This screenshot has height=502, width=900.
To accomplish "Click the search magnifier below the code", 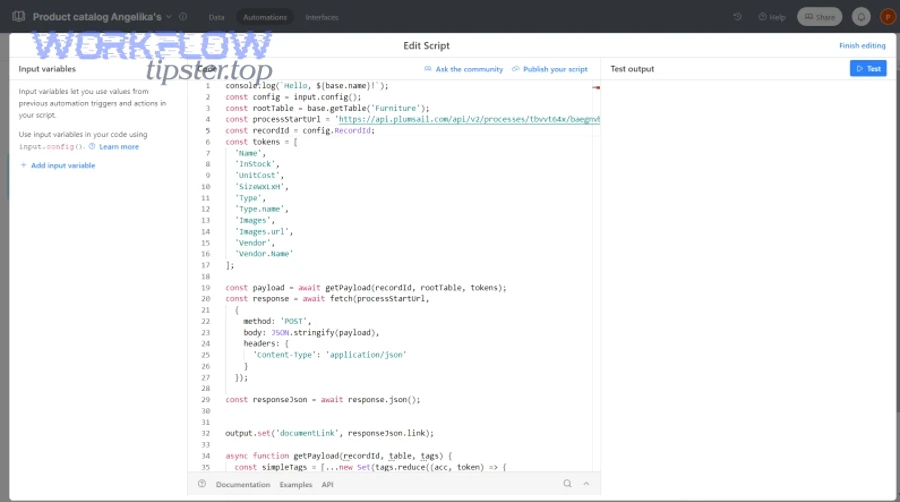I will pyautogui.click(x=567, y=484).
